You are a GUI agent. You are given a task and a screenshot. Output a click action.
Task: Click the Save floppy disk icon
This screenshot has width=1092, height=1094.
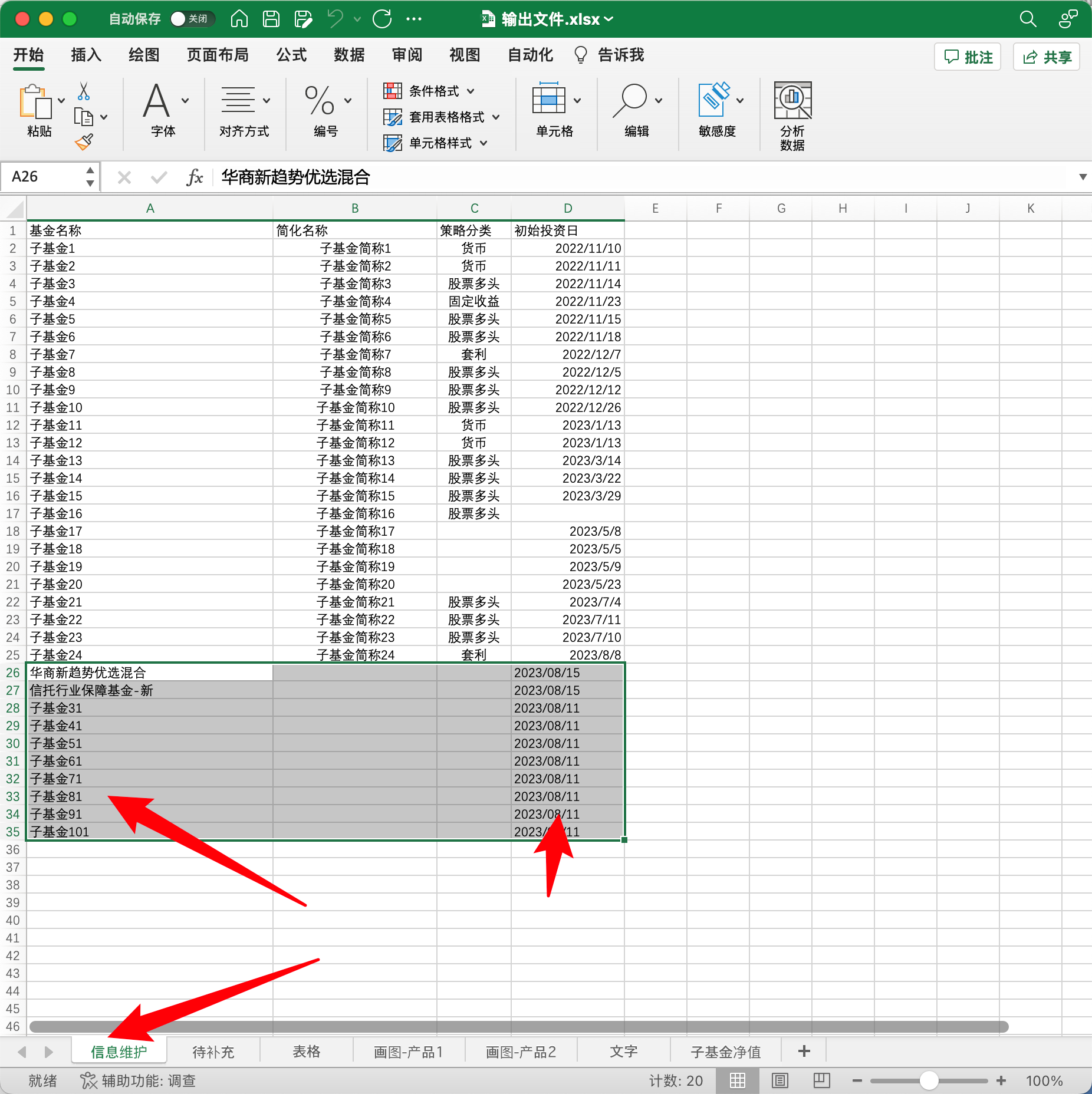point(271,19)
